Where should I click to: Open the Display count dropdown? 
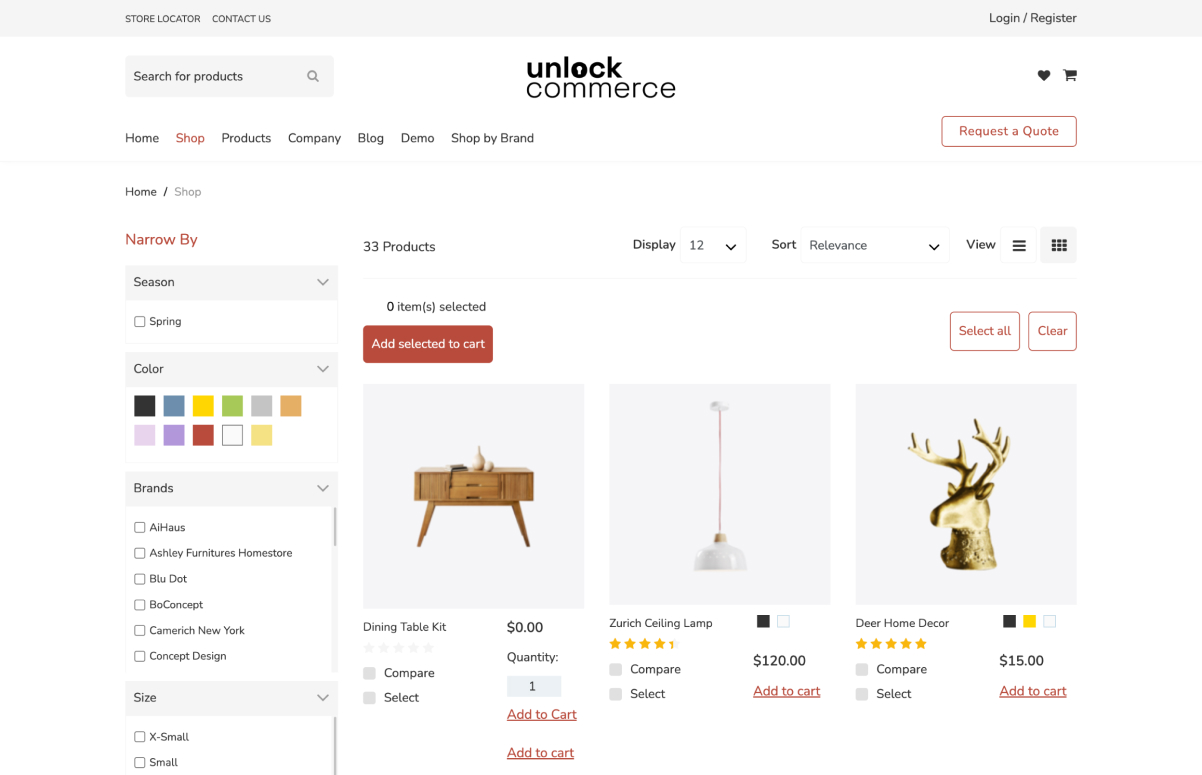pos(713,245)
